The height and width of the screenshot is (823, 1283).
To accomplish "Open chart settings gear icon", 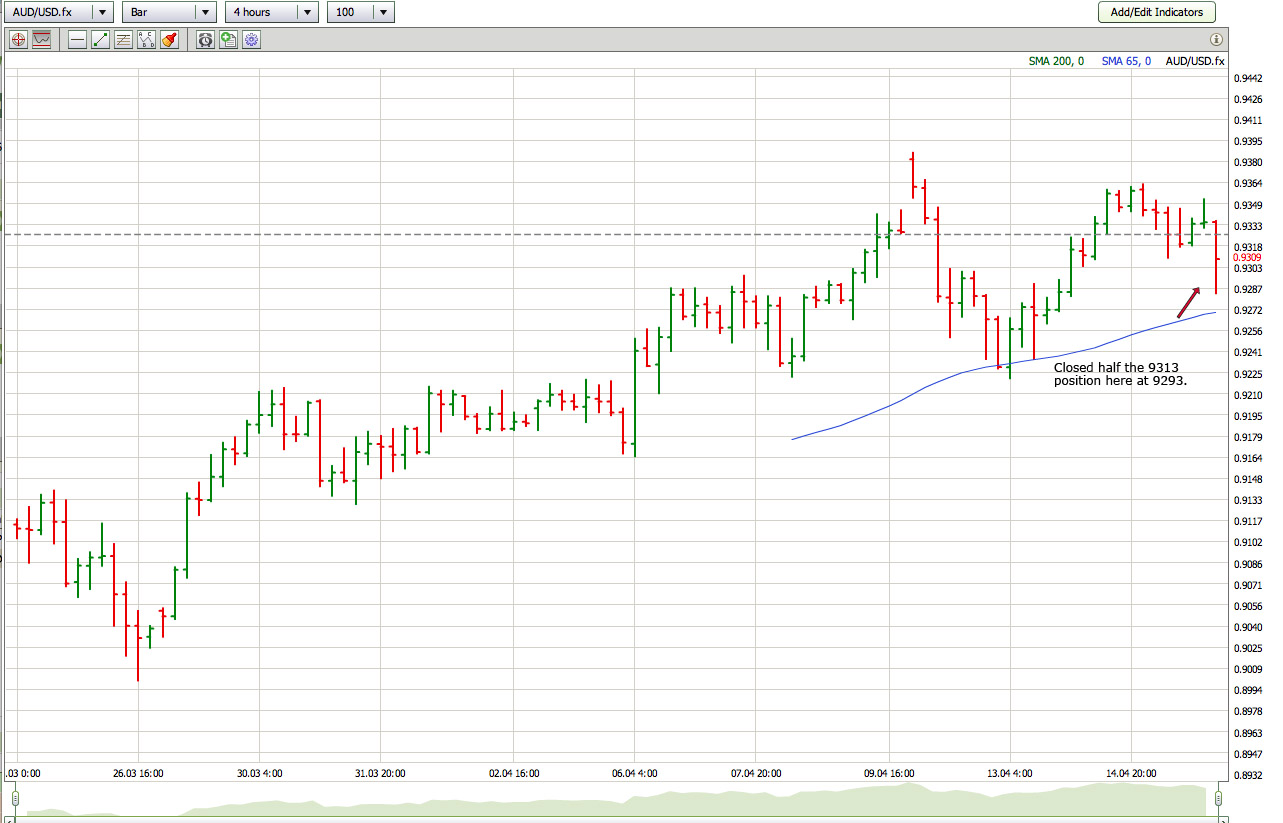I will (251, 40).
